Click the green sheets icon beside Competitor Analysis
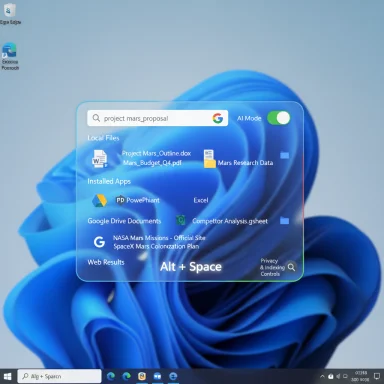 pyautogui.click(x=181, y=220)
